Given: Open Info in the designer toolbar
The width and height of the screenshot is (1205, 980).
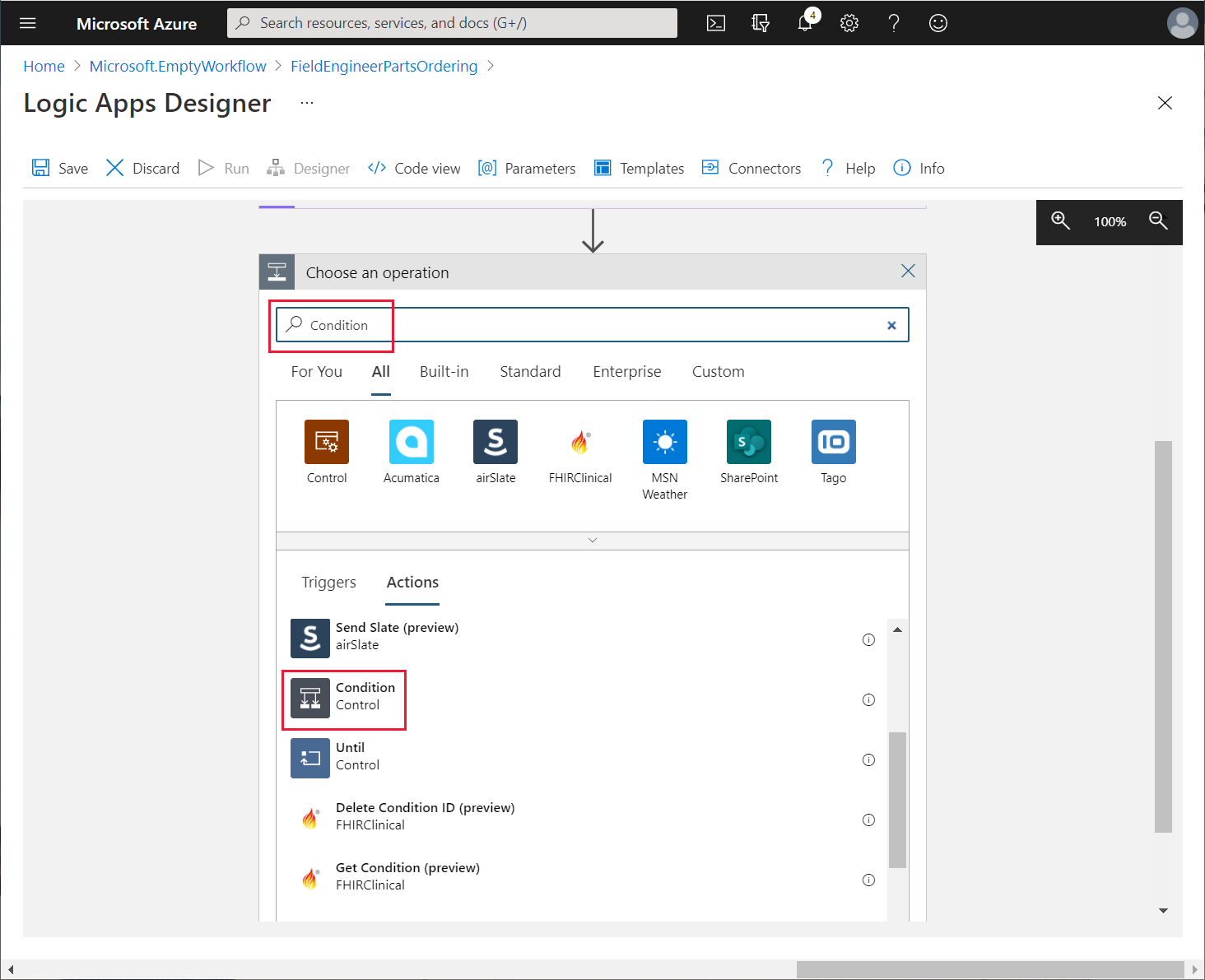Looking at the screenshot, I should click(x=919, y=168).
